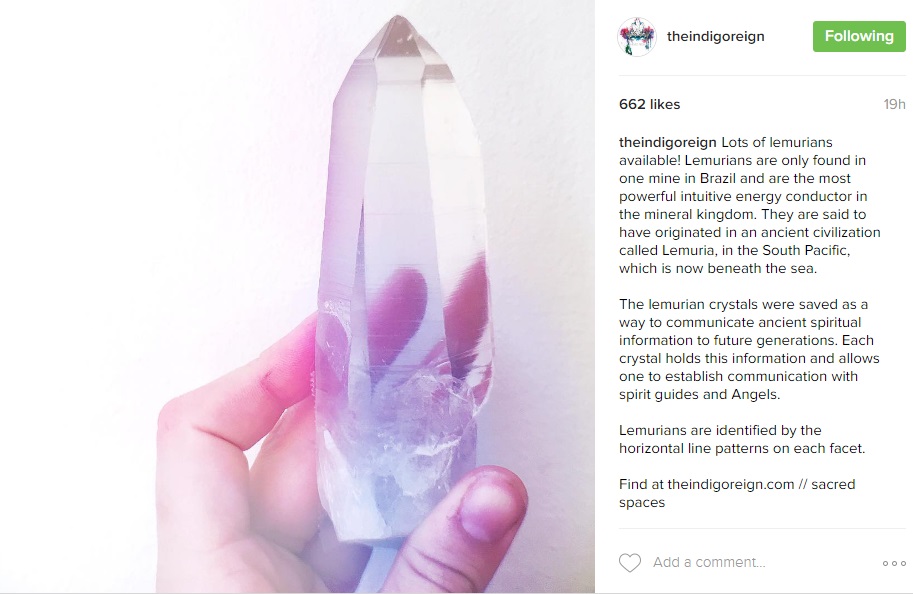913x594 pixels.
Task: Click the 'South Pacific' caption line
Action: click(x=734, y=250)
